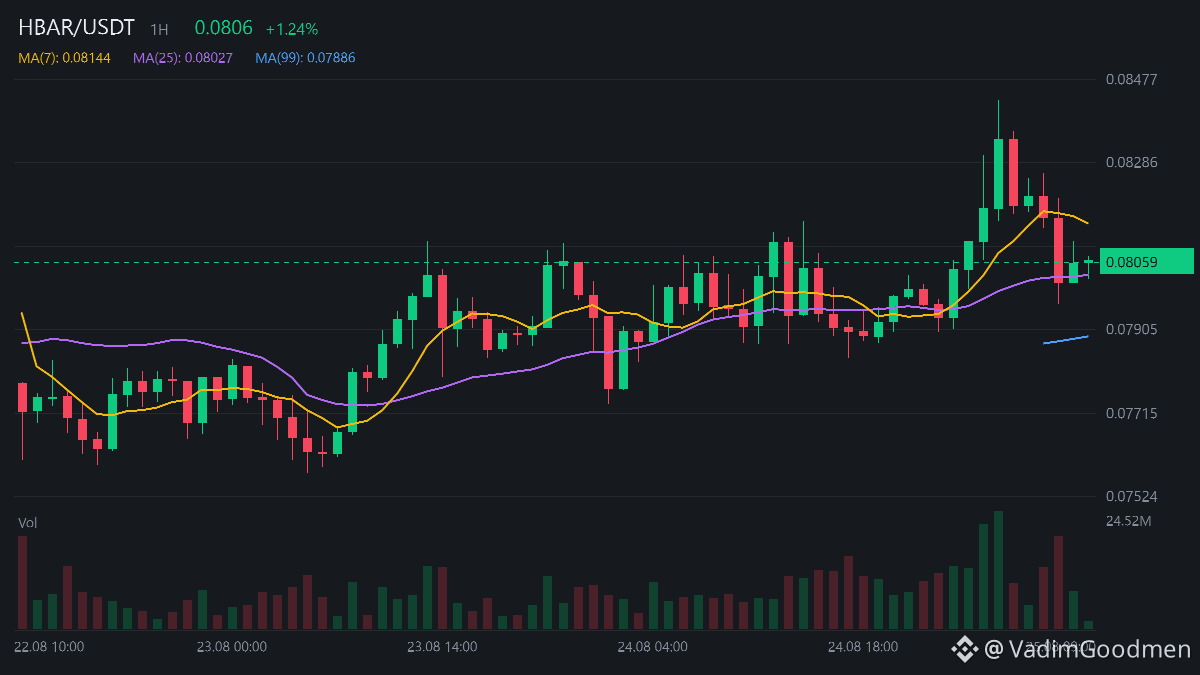Expand the Vol indicator label
The height and width of the screenshot is (675, 1200).
click(x=28, y=523)
